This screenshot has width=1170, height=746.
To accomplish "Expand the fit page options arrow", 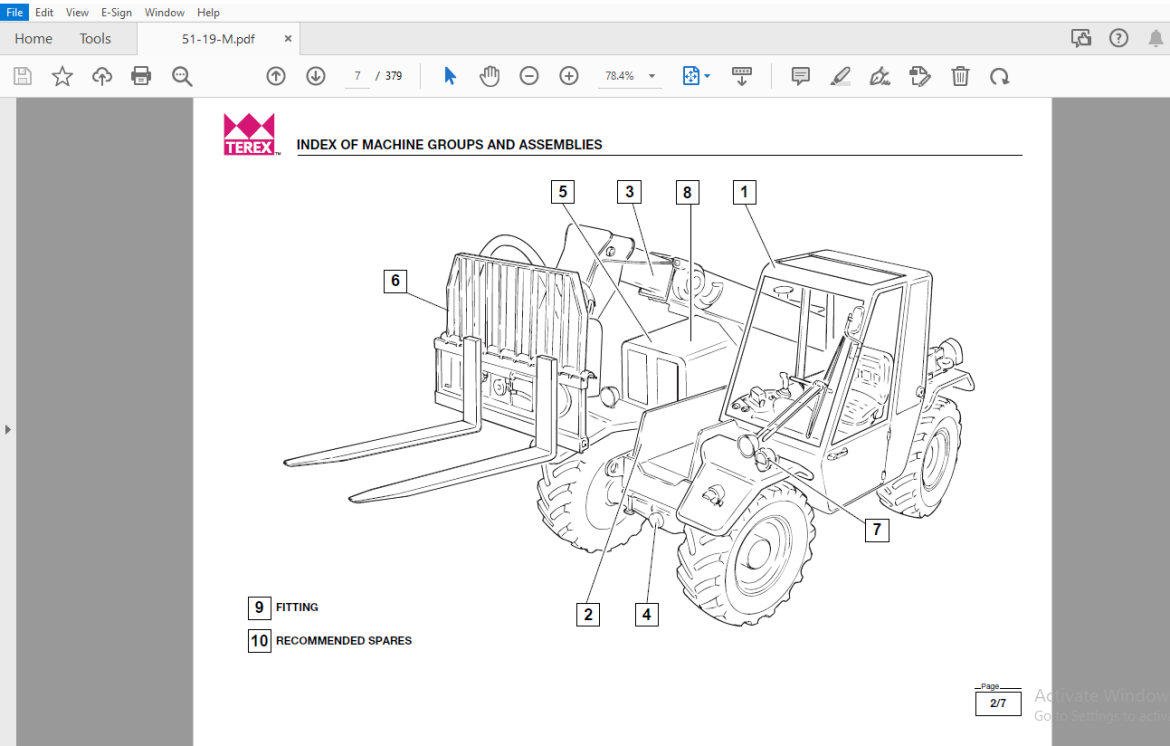I will coord(707,76).
